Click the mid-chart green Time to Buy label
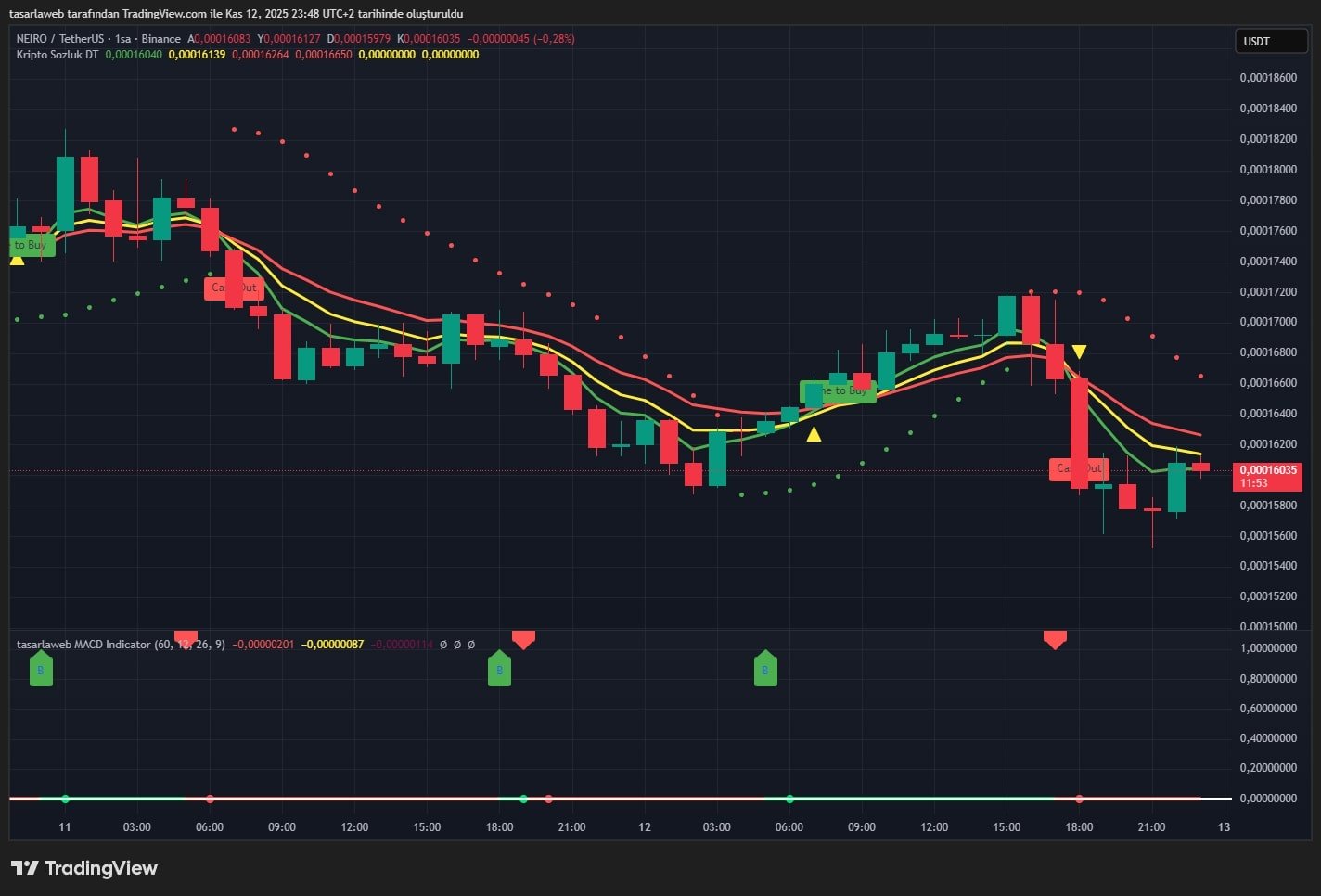This screenshot has width=1321, height=896. pos(839,391)
